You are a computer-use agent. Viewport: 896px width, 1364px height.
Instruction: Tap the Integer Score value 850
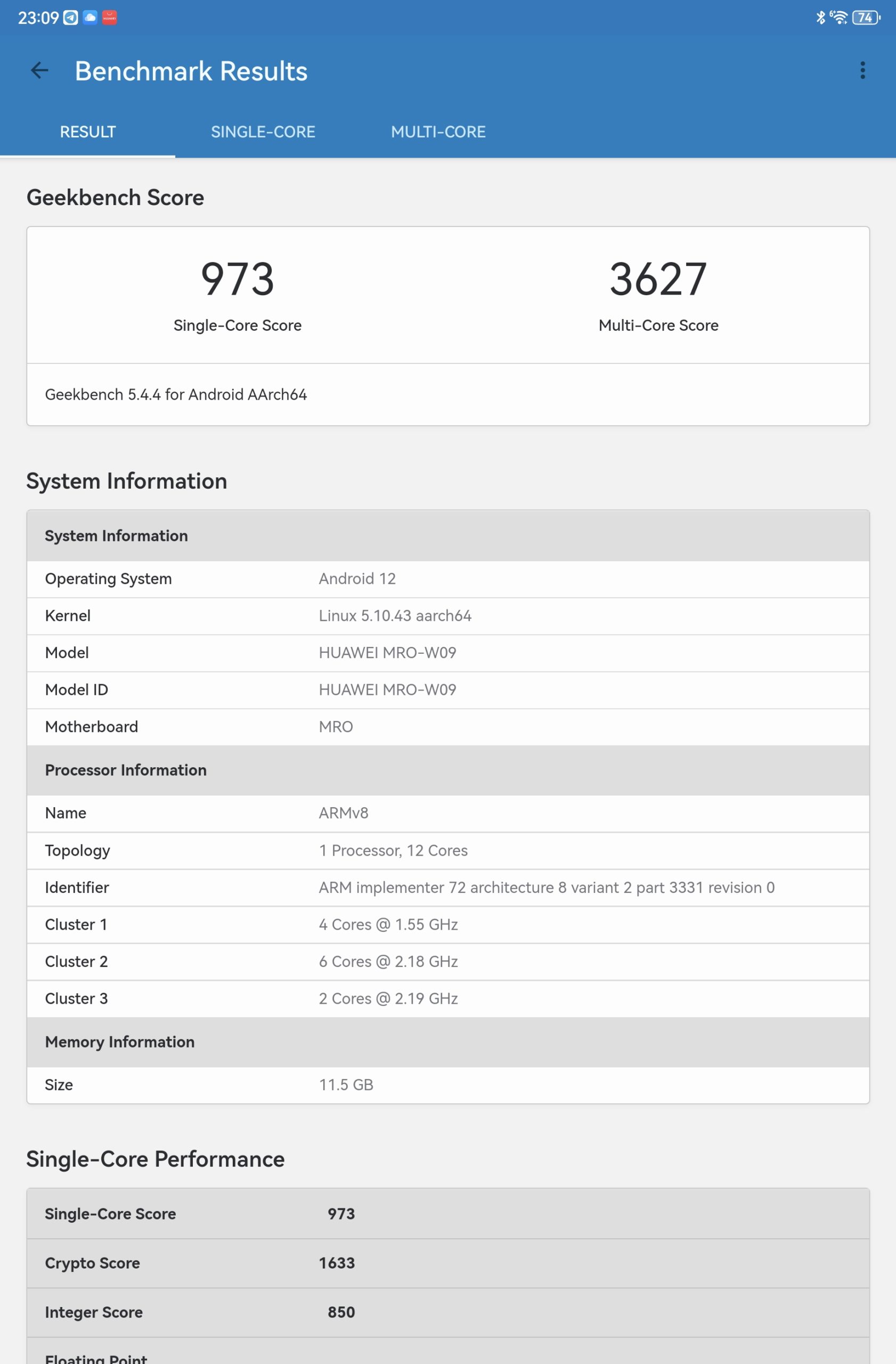(341, 1312)
